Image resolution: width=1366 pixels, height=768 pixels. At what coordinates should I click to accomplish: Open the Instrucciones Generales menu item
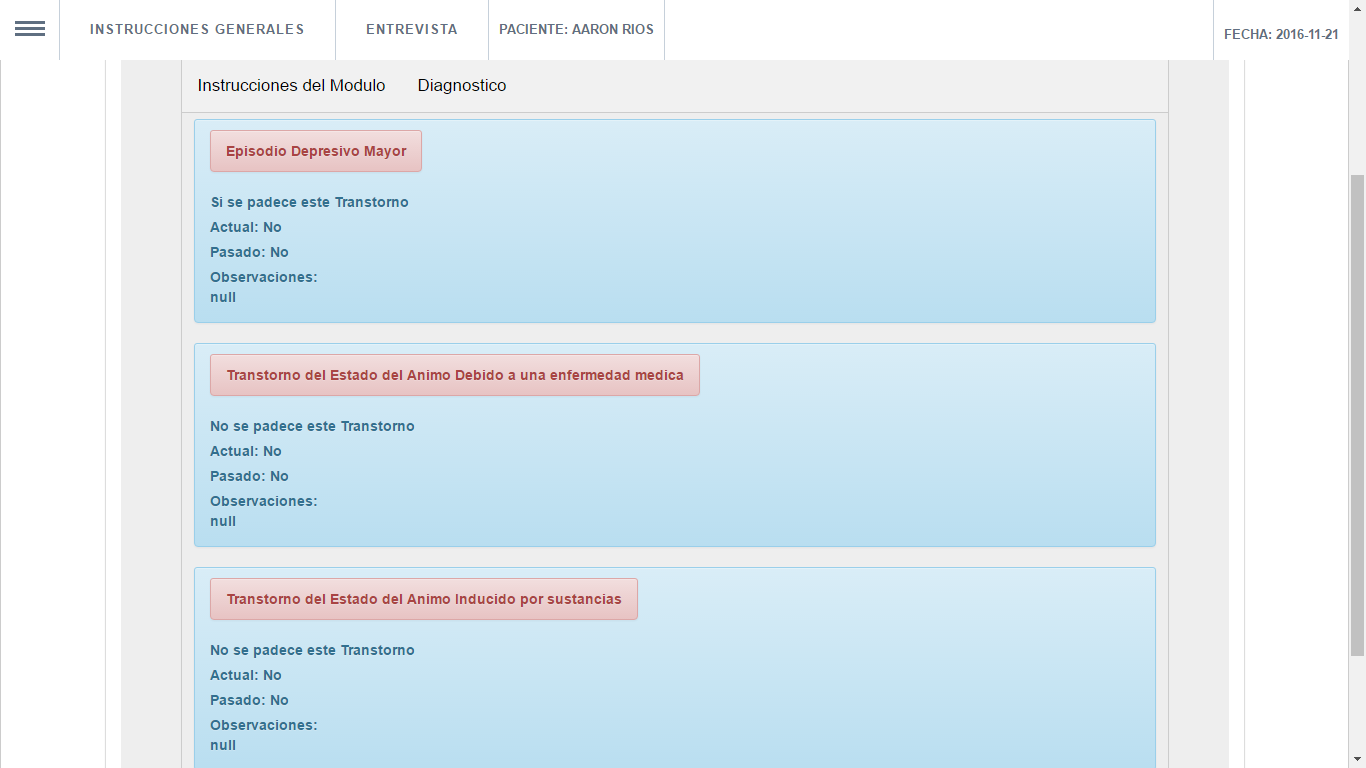click(x=197, y=30)
